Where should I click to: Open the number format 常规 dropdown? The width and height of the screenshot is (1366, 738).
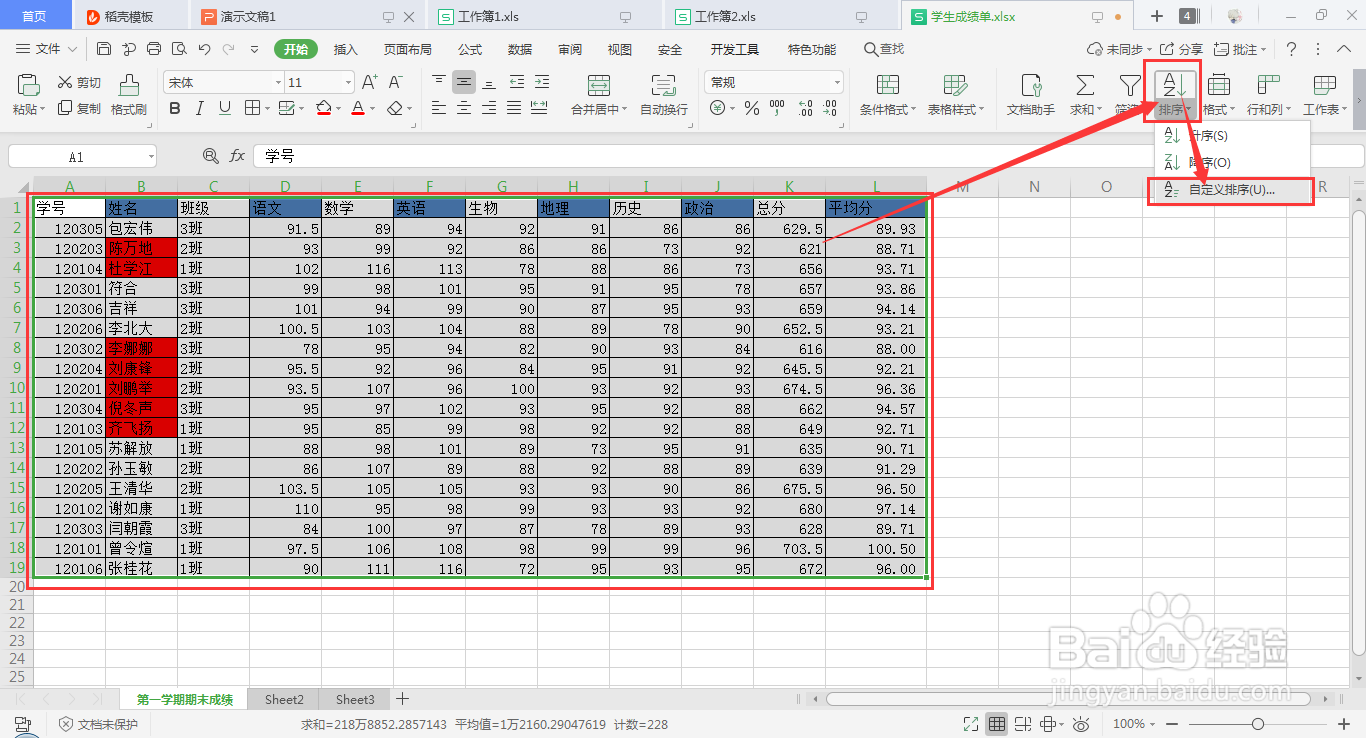pos(837,82)
